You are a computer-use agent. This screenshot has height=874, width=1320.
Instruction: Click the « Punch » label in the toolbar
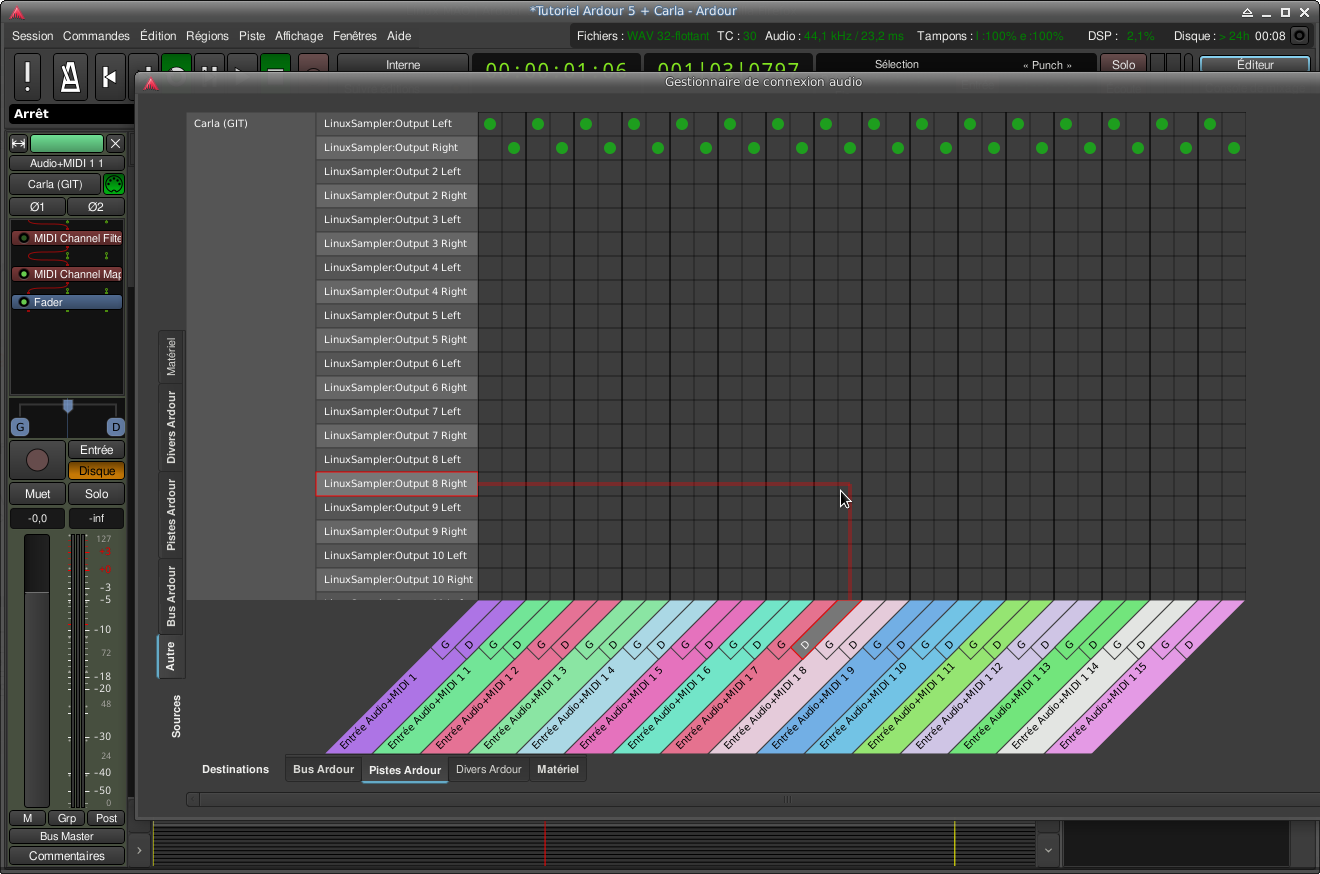pyautogui.click(x=1047, y=65)
